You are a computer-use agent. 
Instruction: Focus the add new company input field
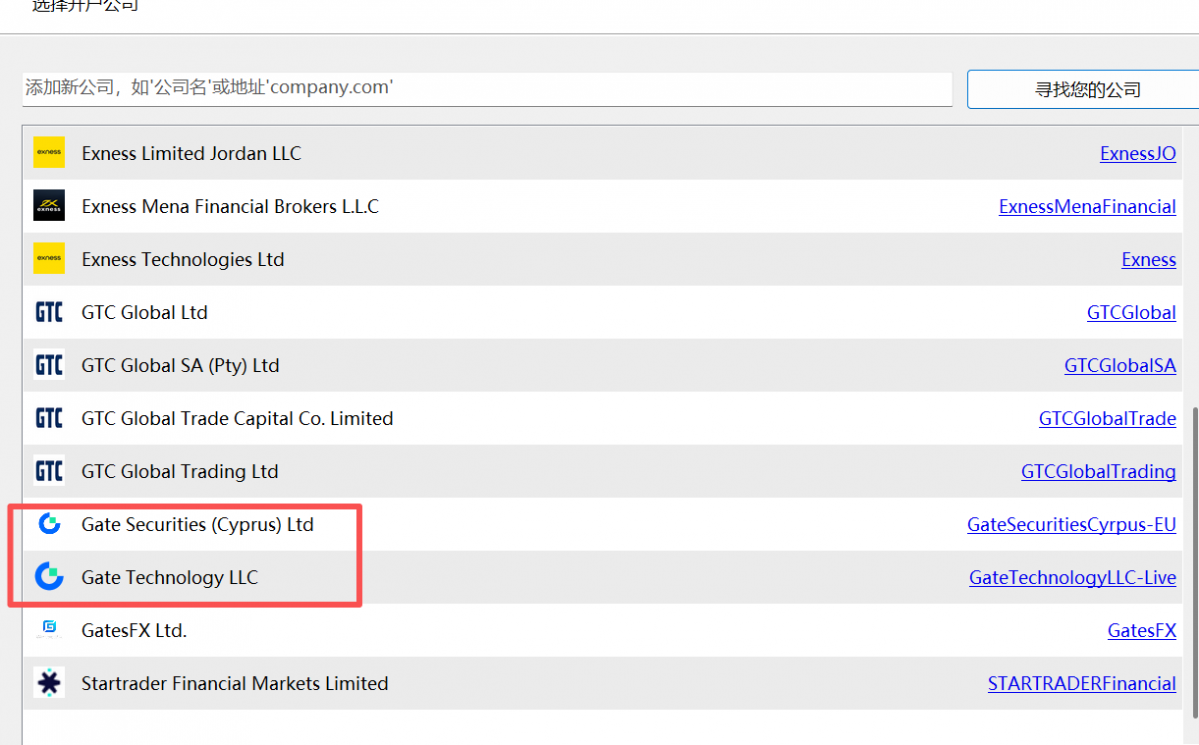coord(487,89)
